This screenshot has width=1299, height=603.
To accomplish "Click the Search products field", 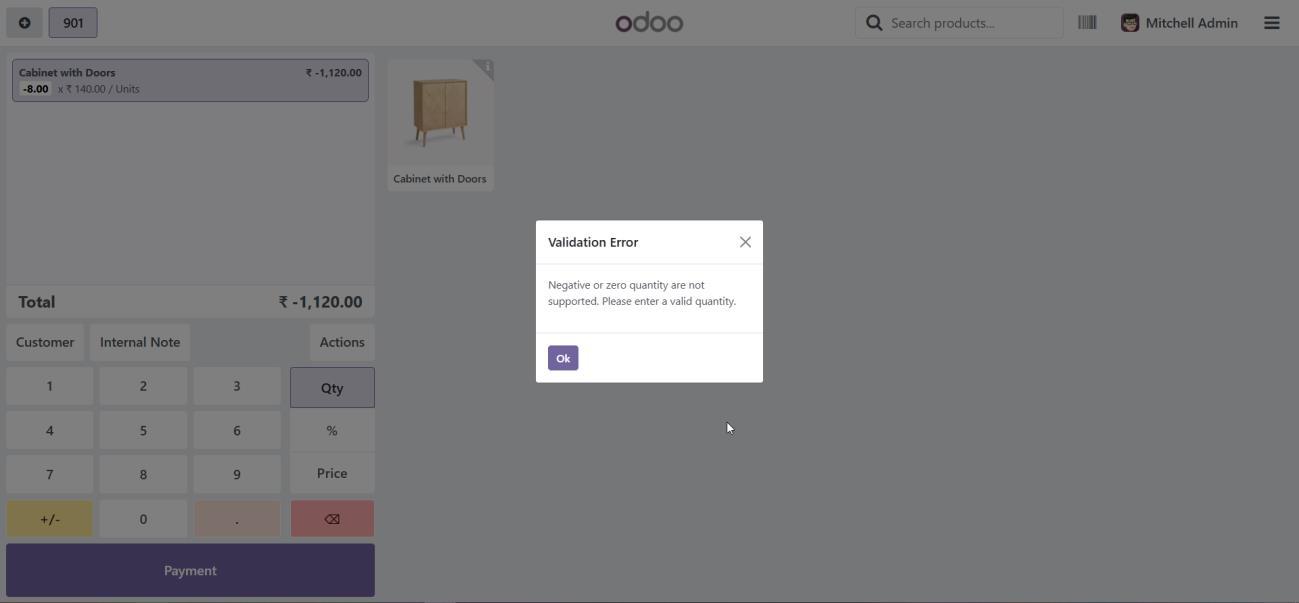I will (970, 23).
